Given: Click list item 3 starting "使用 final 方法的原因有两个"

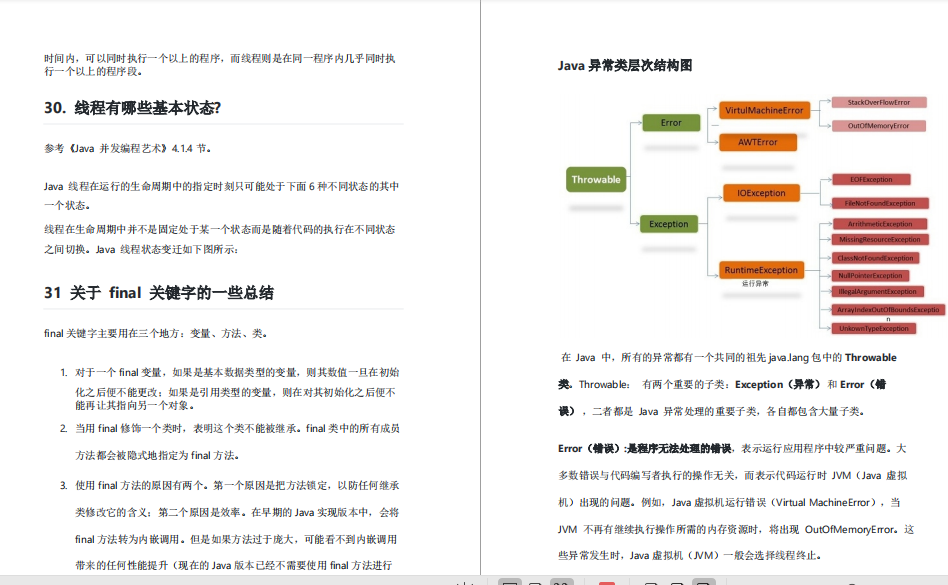Looking at the screenshot, I should coord(230,525).
